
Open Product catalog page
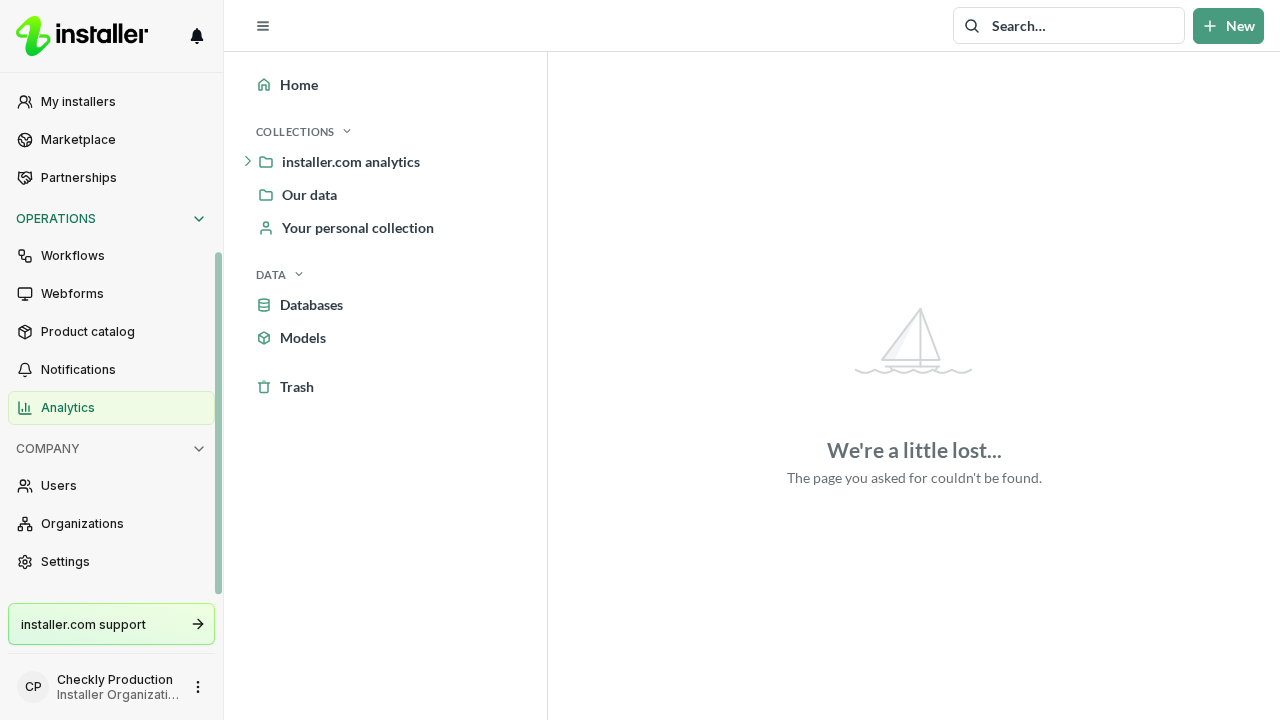111,332
